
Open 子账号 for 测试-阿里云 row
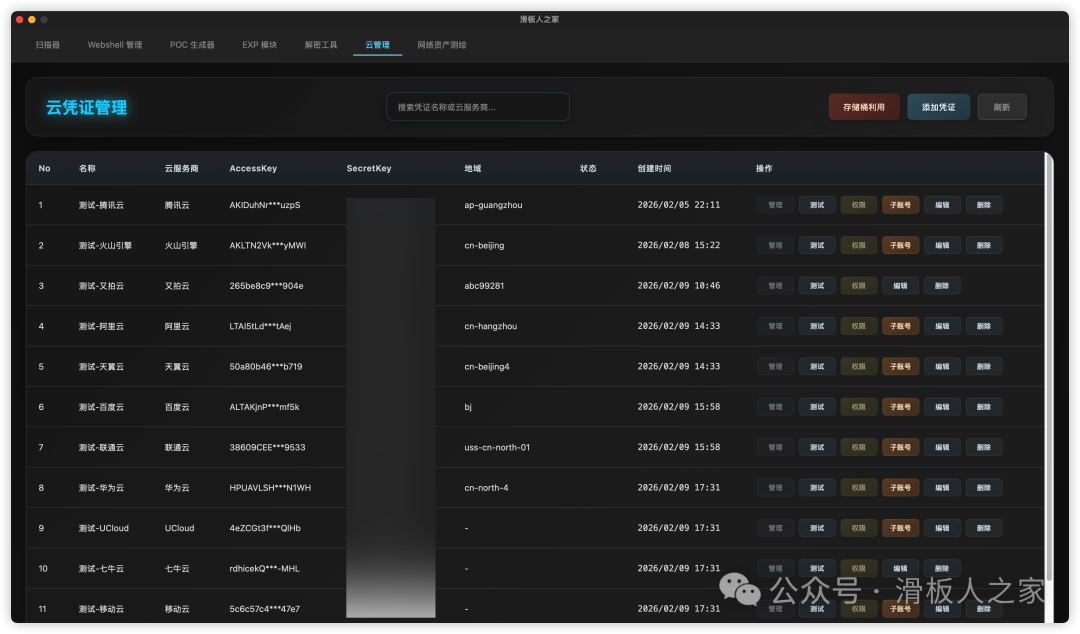[x=900, y=326]
